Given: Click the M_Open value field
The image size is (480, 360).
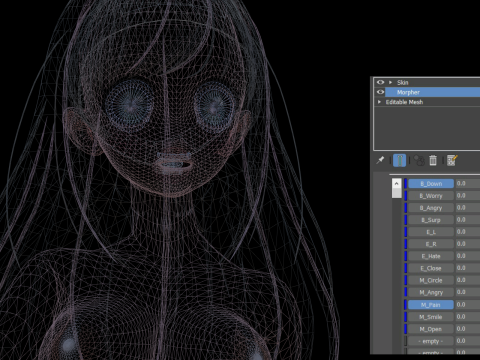Looking at the screenshot, I should (x=468, y=329).
